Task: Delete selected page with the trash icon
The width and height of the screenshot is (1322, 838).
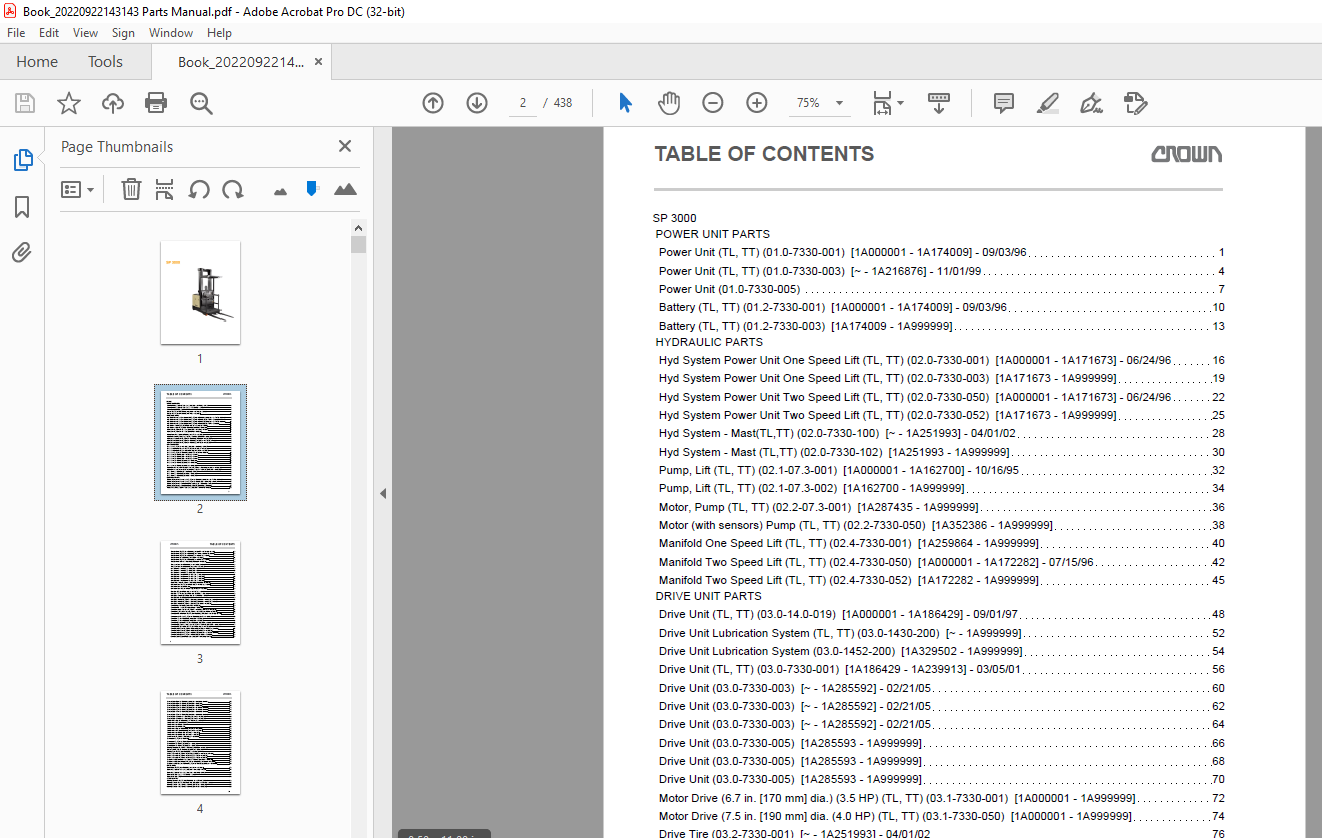Action: (131, 189)
